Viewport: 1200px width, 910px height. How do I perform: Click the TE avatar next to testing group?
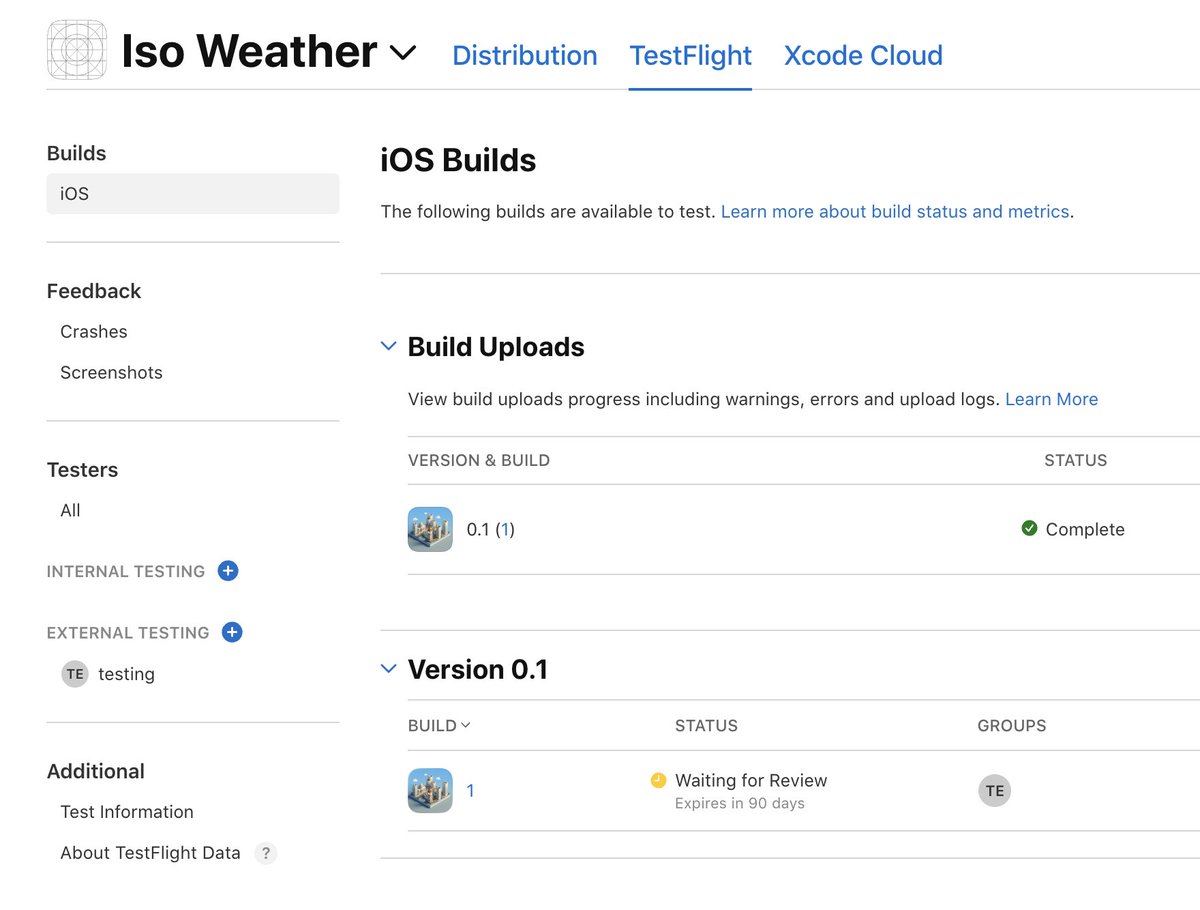[x=74, y=673]
